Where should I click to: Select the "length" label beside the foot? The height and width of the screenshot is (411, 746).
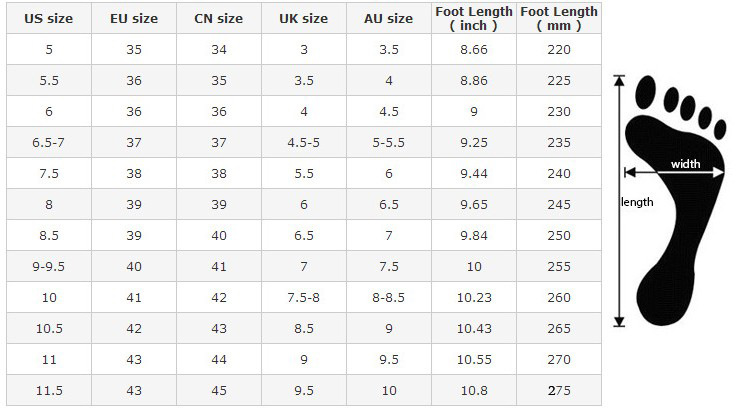pos(637,202)
